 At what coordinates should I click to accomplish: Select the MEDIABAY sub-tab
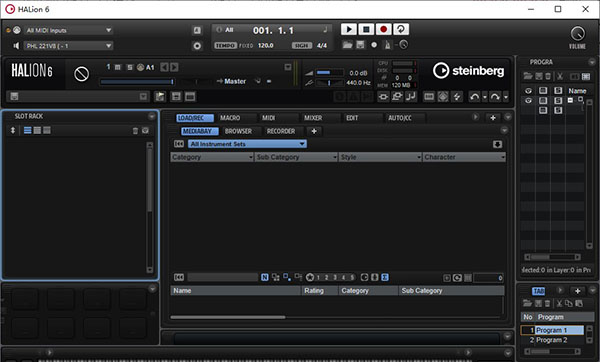(x=200, y=131)
